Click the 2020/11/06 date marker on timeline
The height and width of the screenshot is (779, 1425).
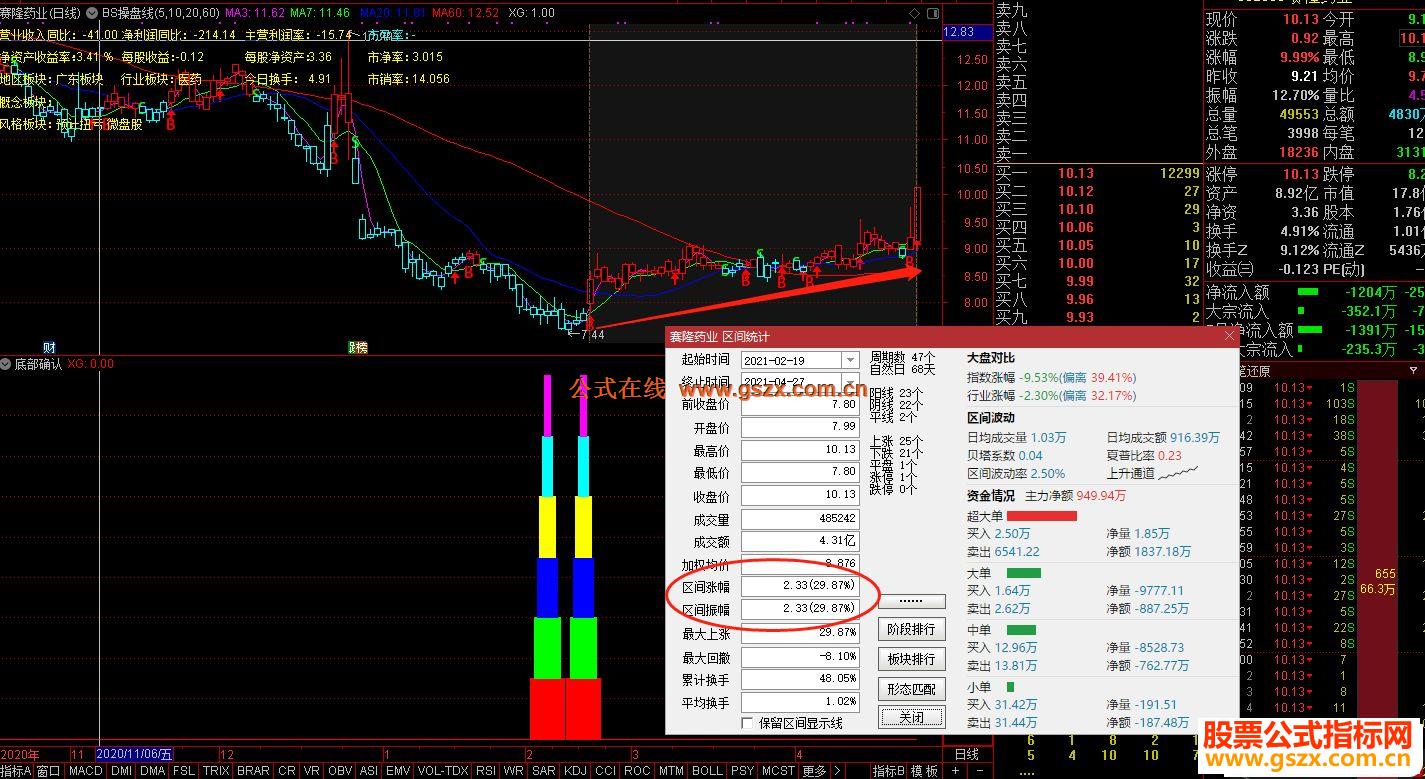point(135,754)
